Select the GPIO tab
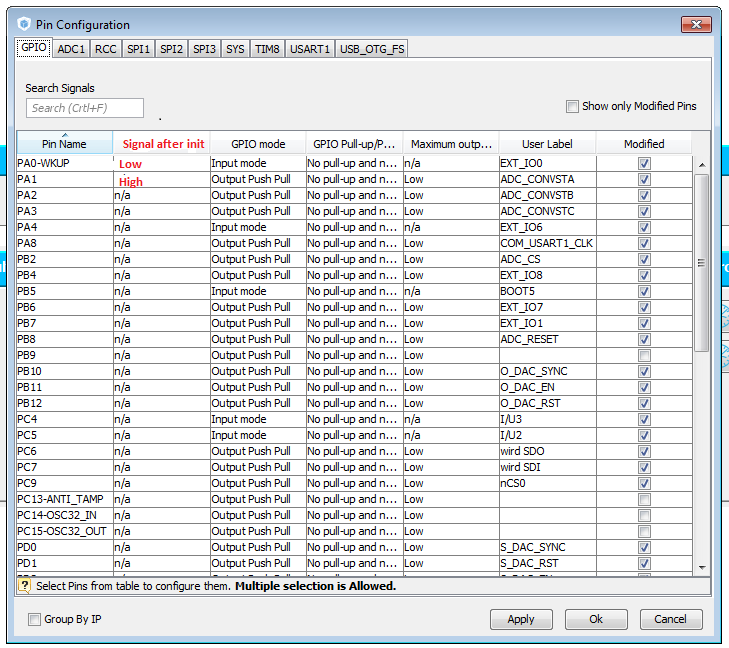 (34, 47)
